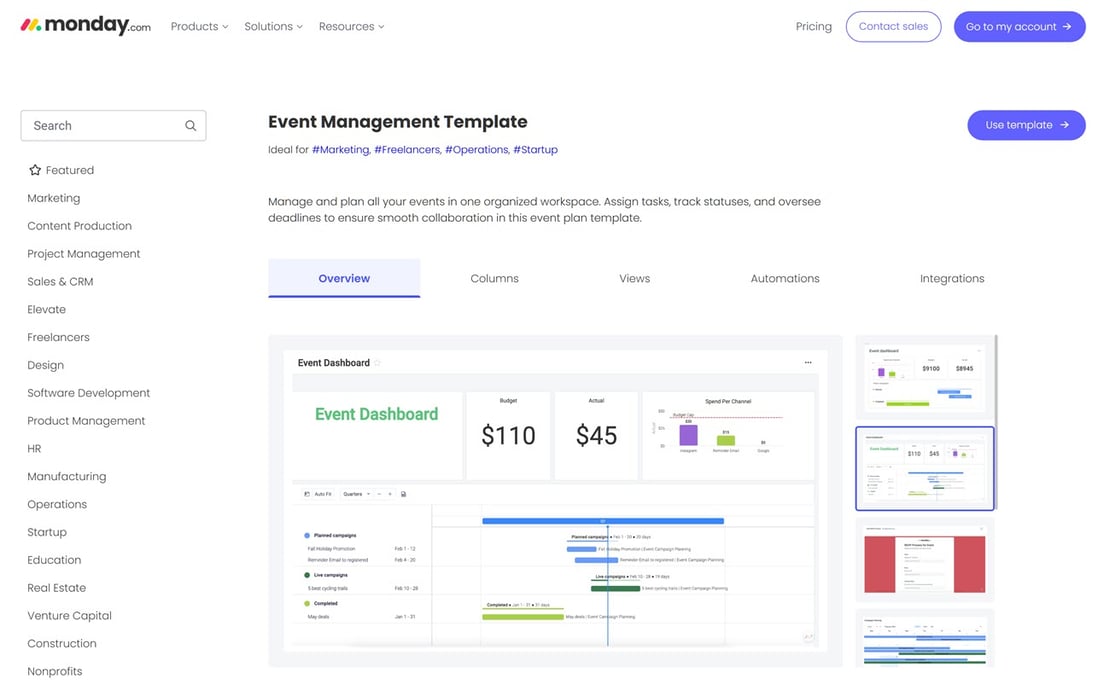Switch to the Automations tab
This screenshot has width=1110, height=684.
point(785,278)
